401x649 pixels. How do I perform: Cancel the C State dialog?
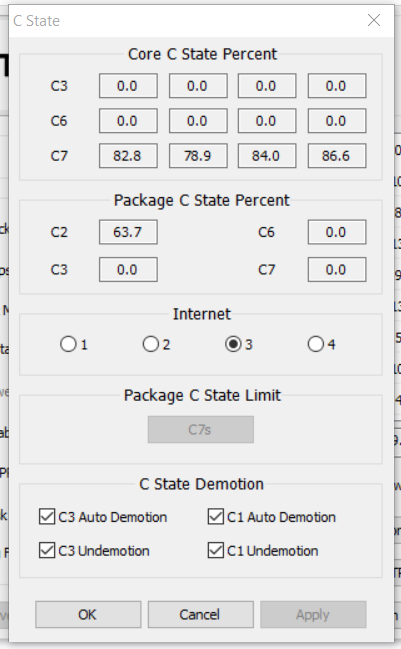point(200,615)
